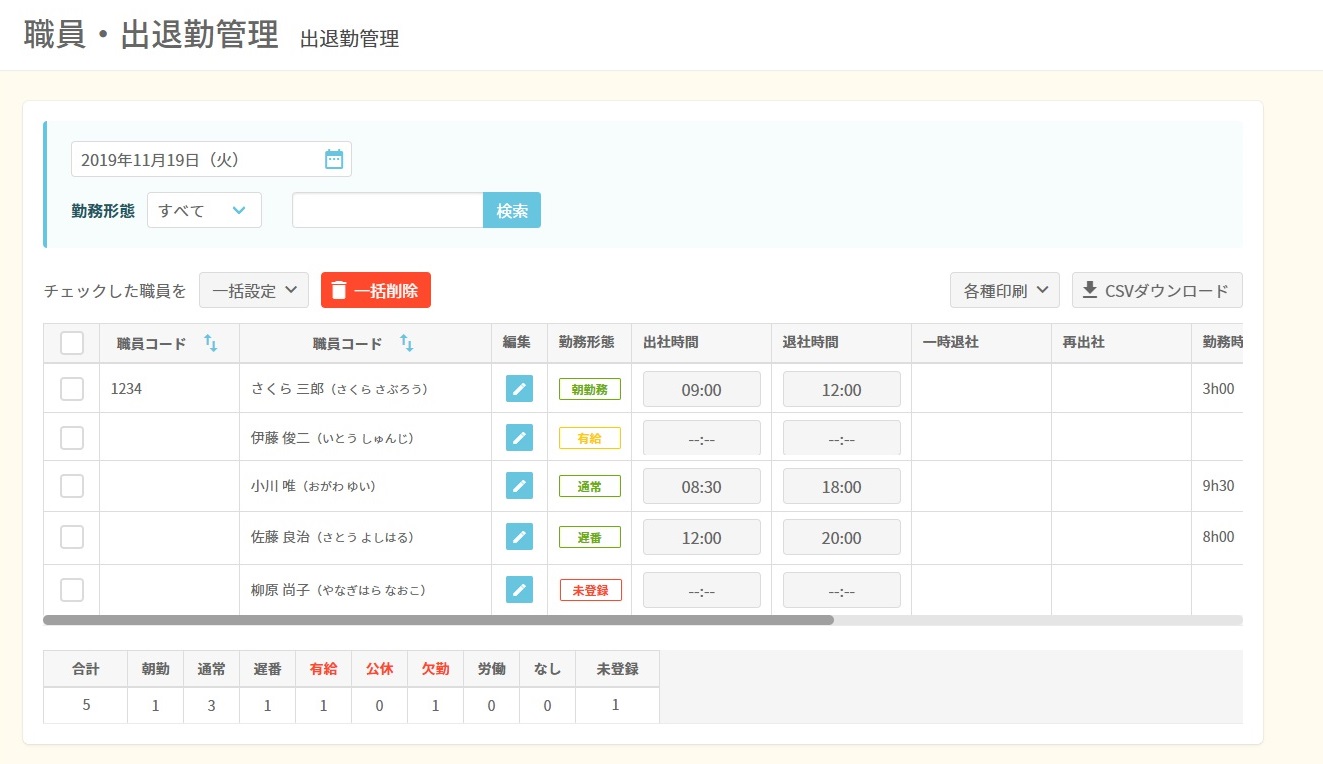
Task: Check the box for さくら 三郎
Action: coord(72,389)
